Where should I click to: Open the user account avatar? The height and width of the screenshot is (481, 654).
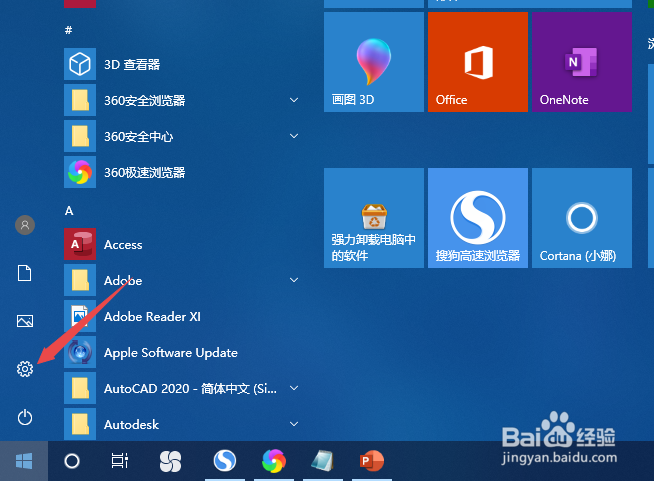click(25, 225)
